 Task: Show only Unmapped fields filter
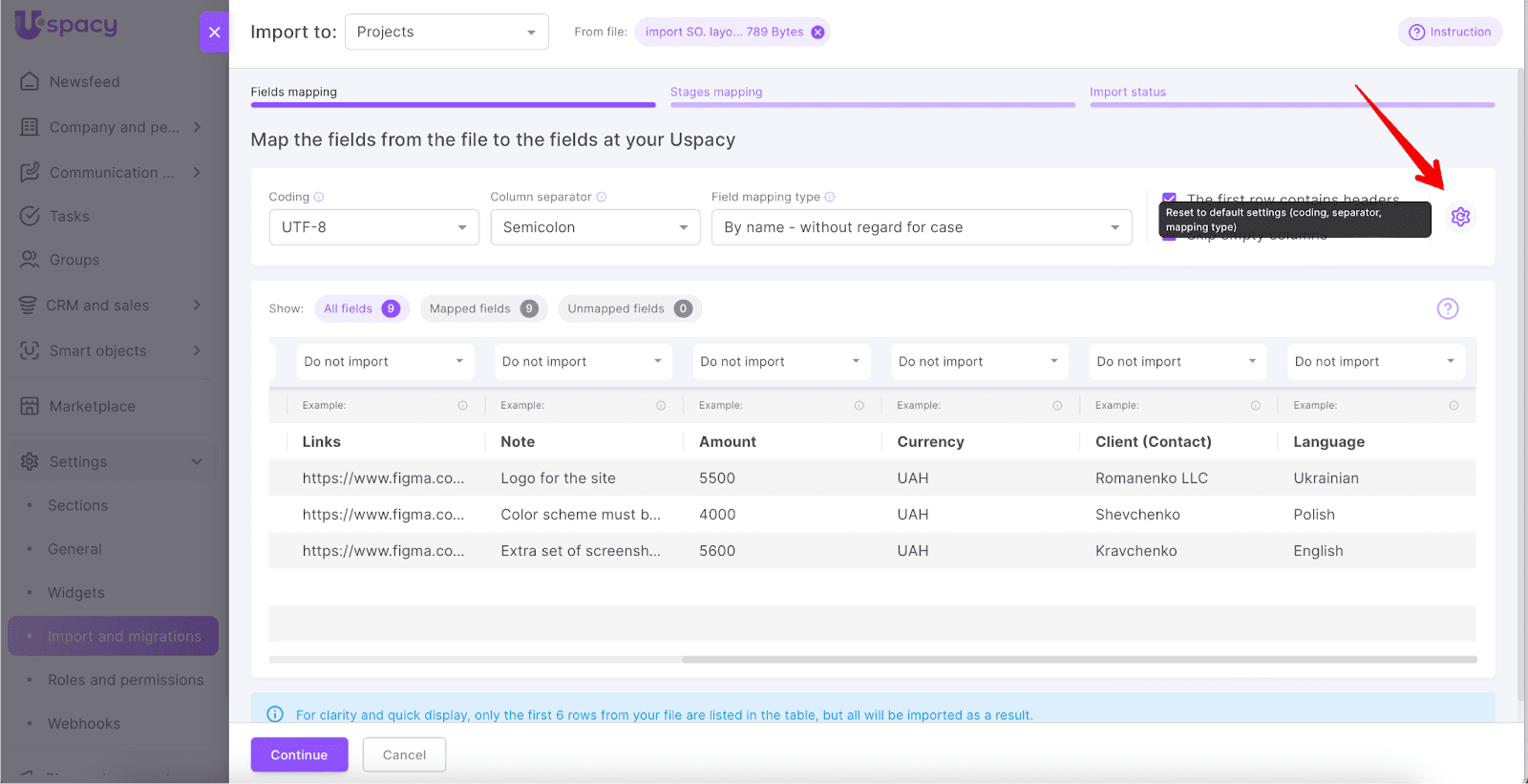629,308
